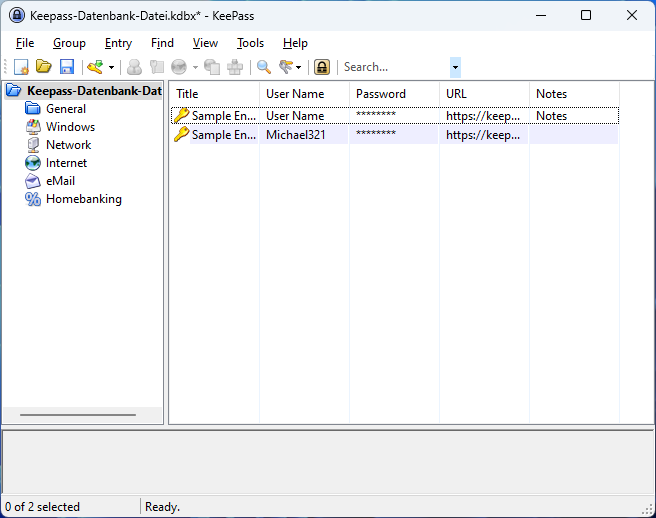Click the Windows group icon
The image size is (656, 518).
33,126
